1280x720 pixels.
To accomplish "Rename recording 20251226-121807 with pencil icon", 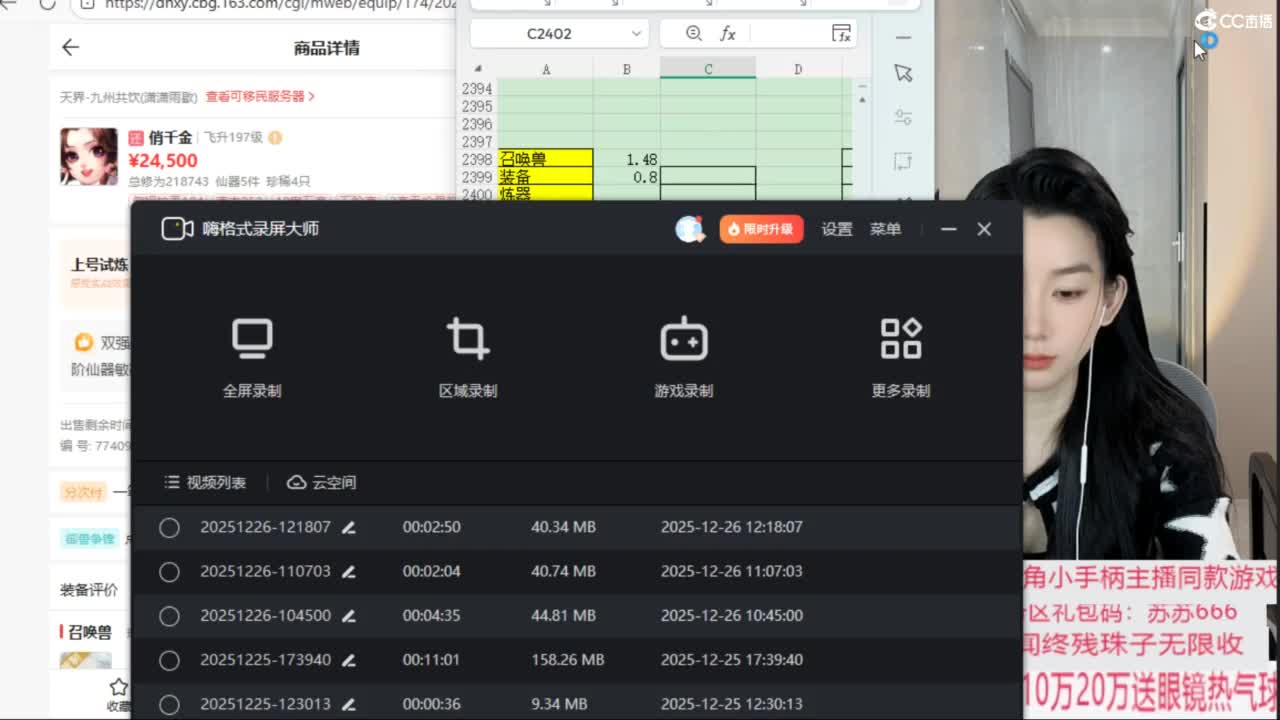I will coord(348,528).
